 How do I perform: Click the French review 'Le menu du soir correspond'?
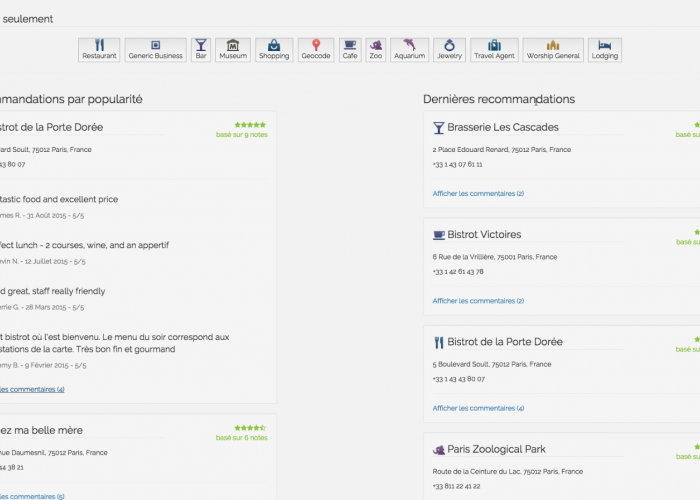[x=115, y=343]
